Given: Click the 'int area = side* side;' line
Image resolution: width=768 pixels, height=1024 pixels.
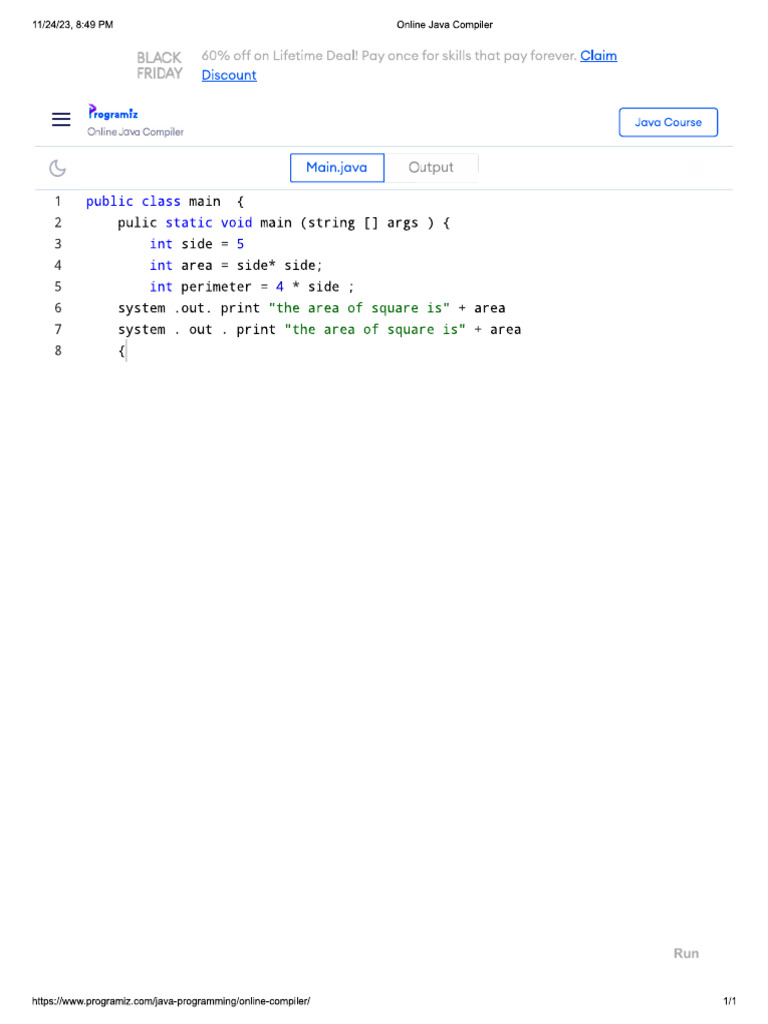Looking at the screenshot, I should [236, 265].
